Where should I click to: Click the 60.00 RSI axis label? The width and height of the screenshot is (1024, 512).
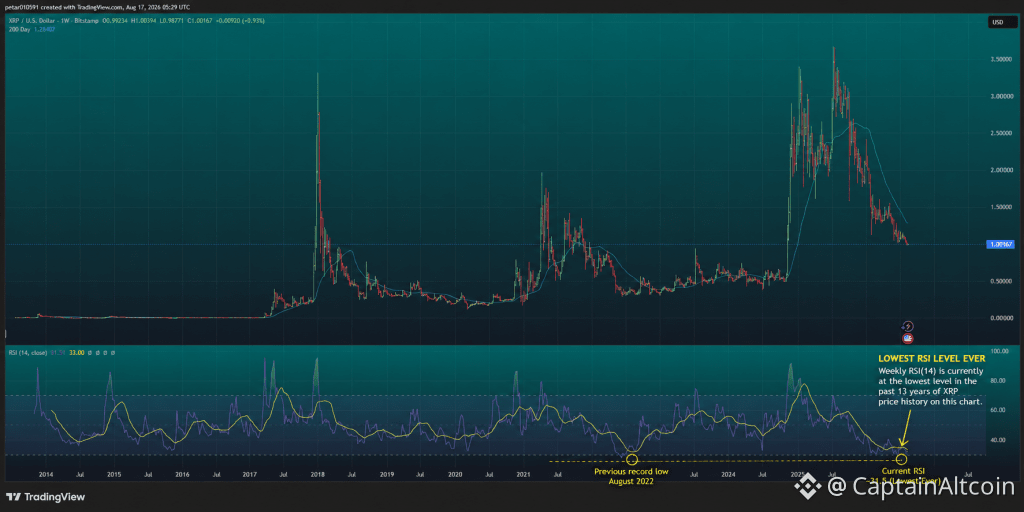[x=1000, y=410]
